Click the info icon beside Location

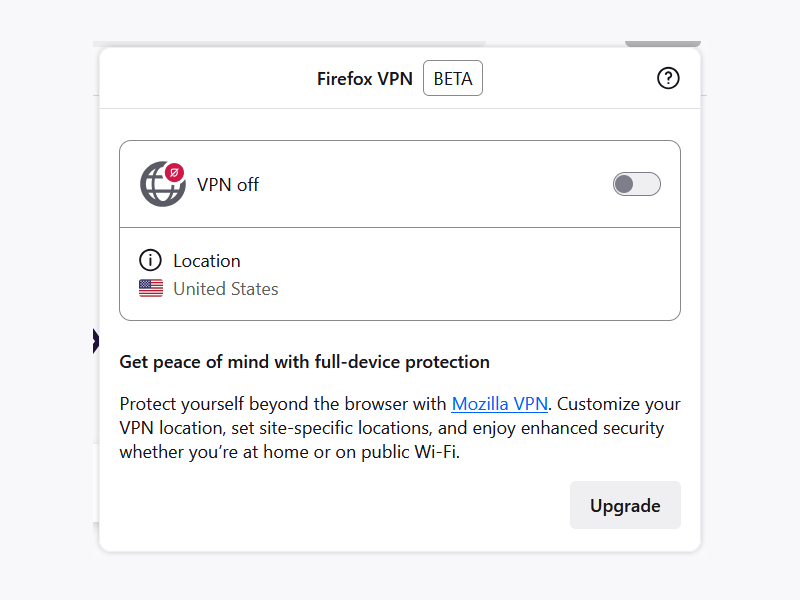150,261
